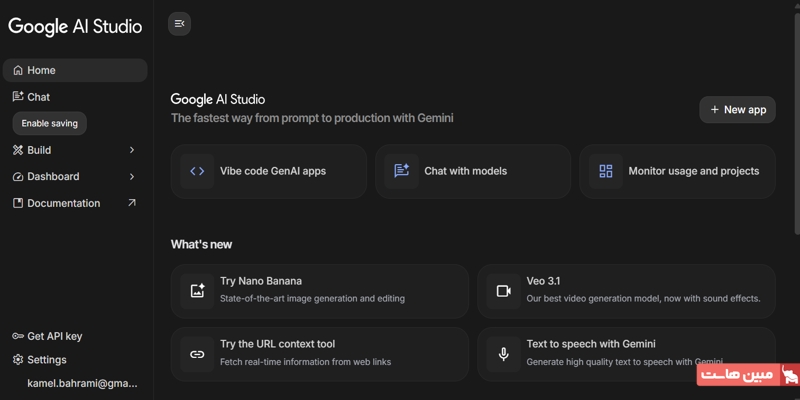Click the plus icon on New app
Viewport: 800px width, 400px height.
point(714,110)
